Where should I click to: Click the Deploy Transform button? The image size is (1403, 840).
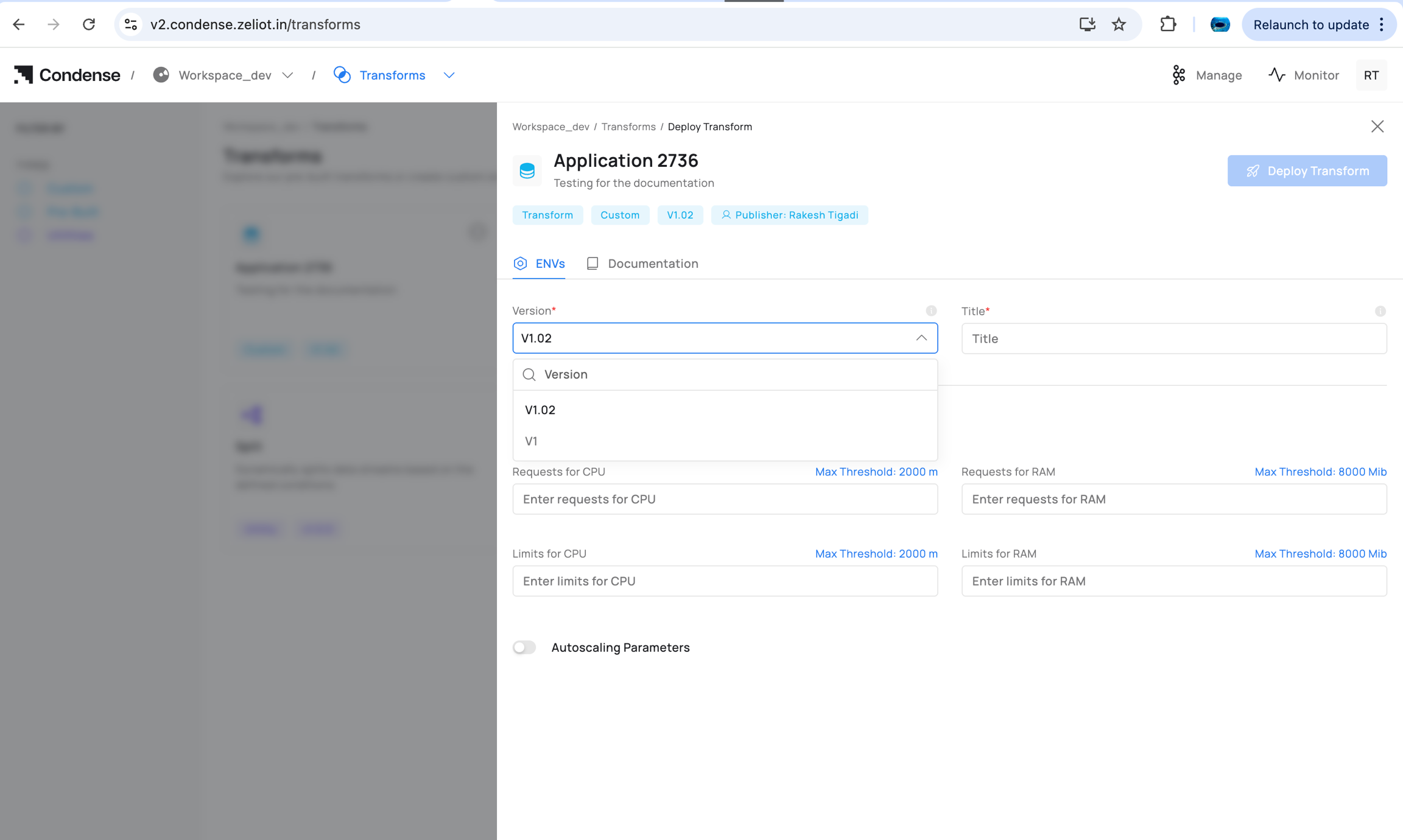tap(1307, 171)
